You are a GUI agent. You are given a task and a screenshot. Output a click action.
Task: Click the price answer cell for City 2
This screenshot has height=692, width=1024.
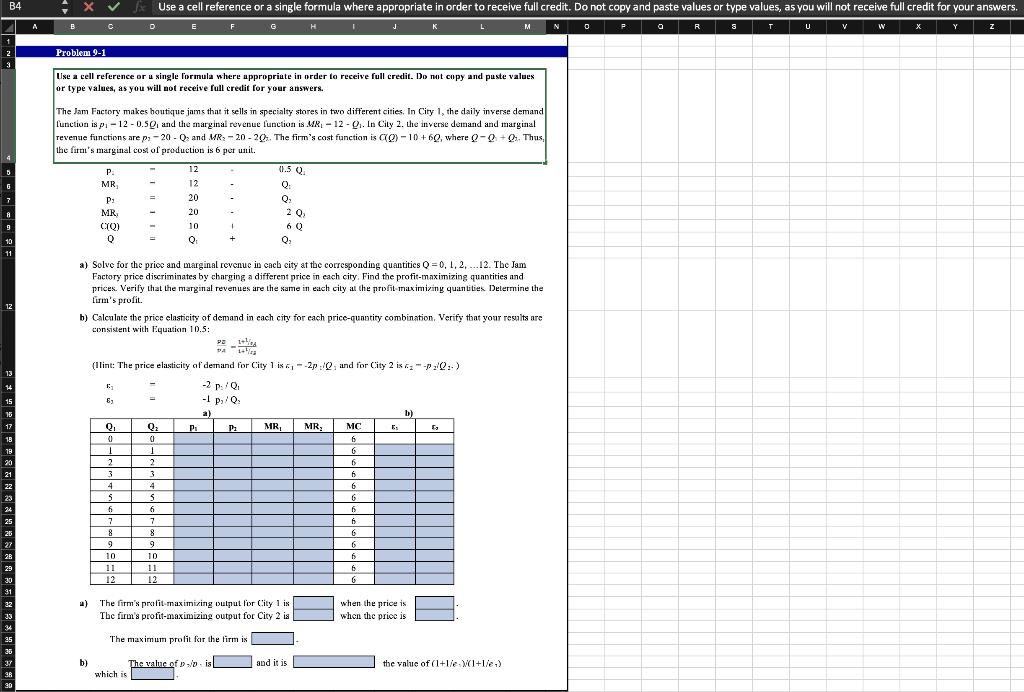click(434, 615)
